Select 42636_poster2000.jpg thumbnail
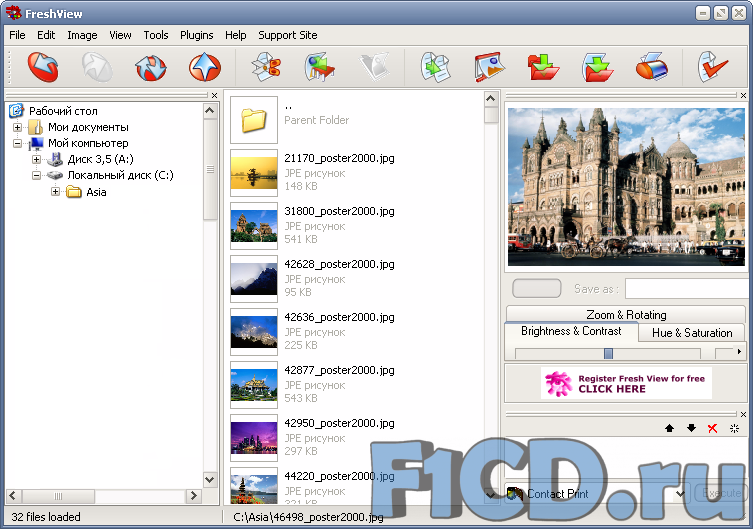 [254, 332]
